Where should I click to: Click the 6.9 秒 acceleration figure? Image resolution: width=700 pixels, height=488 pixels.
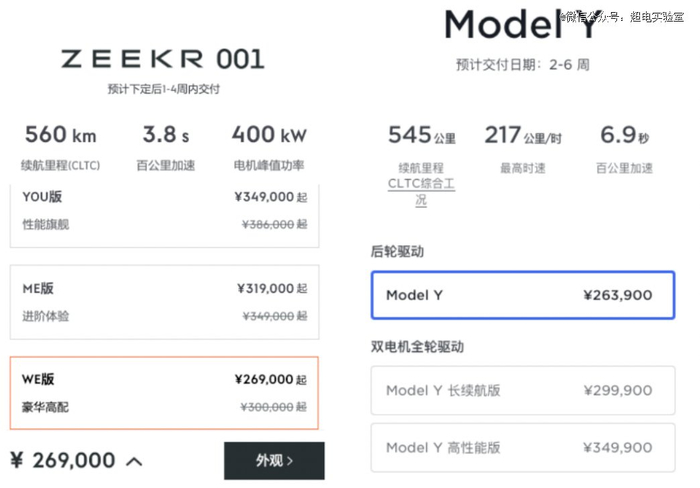tap(625, 136)
